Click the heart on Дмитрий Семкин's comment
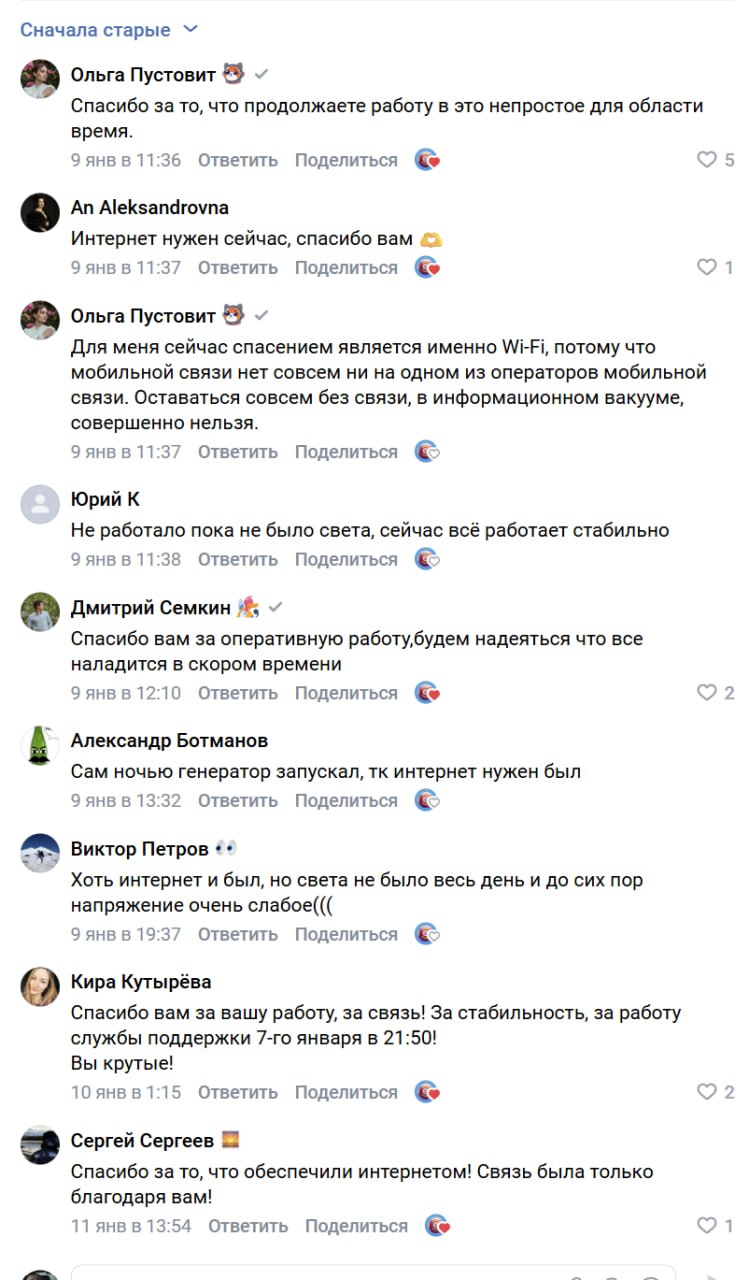This screenshot has height=1280, width=749. point(707,692)
